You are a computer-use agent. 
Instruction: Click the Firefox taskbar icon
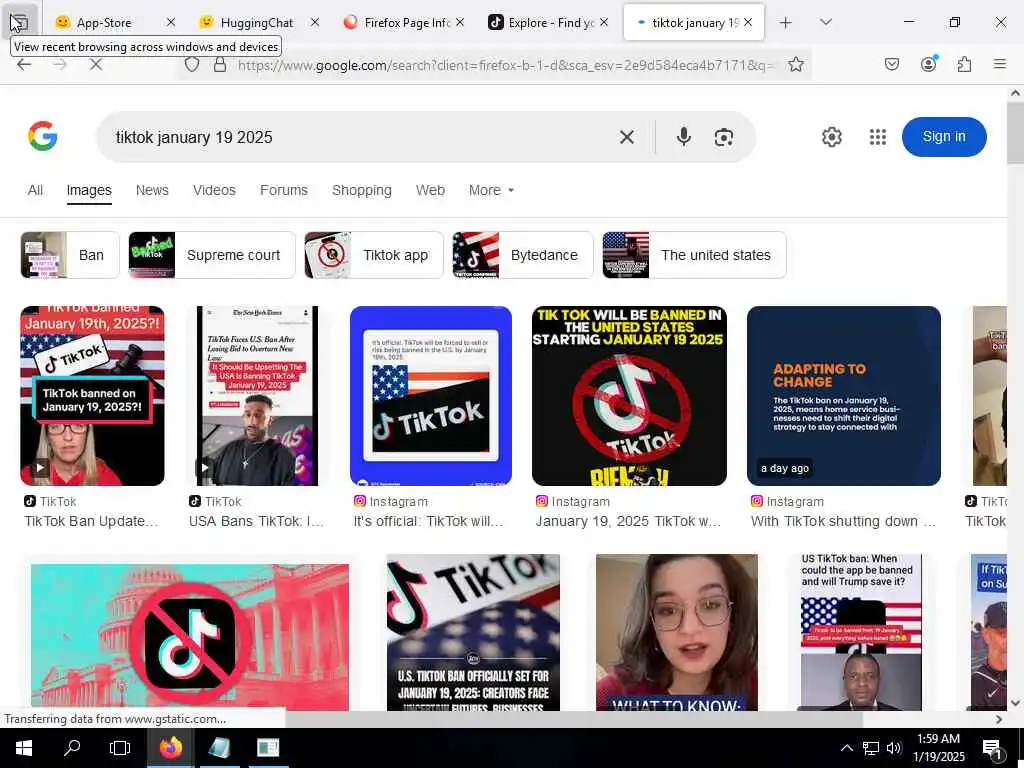coord(170,748)
